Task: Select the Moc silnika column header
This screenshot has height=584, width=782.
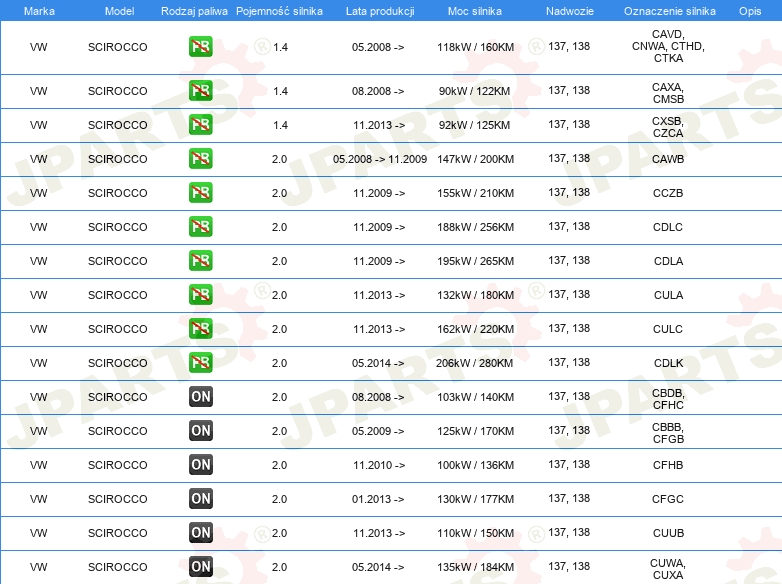Action: [475, 9]
